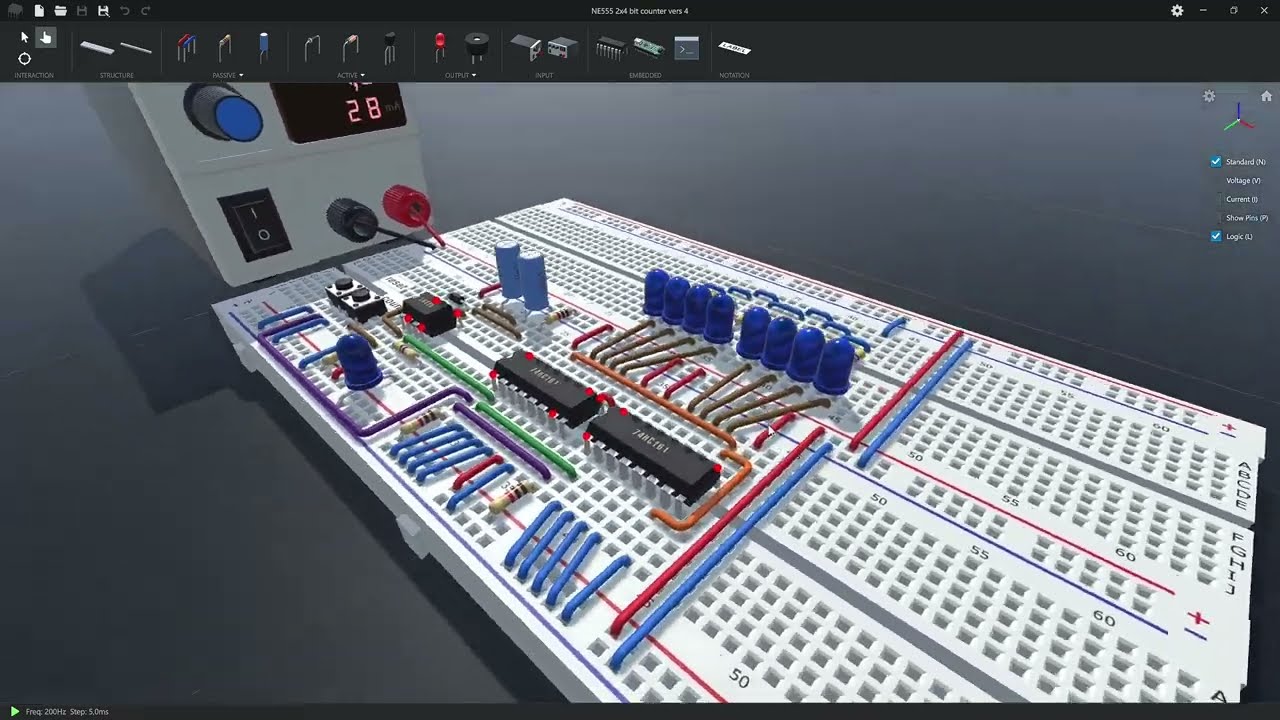The image size is (1280, 720).
Task: Pick the toggle switch input component
Action: click(x=525, y=46)
